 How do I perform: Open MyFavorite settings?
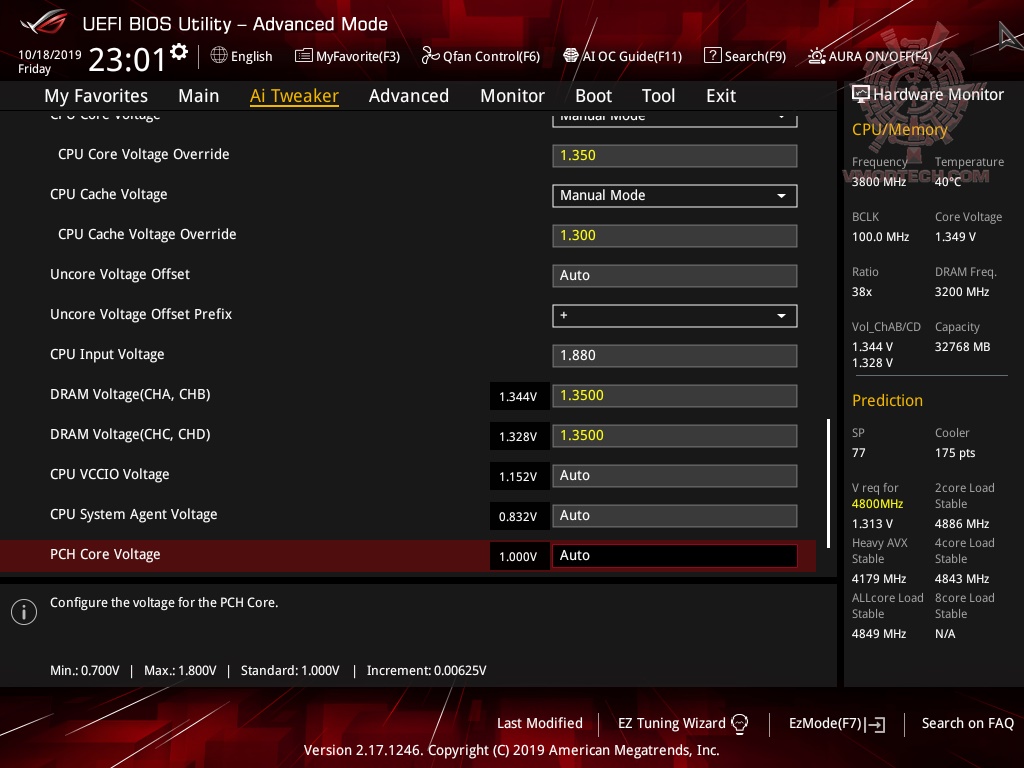pos(347,56)
